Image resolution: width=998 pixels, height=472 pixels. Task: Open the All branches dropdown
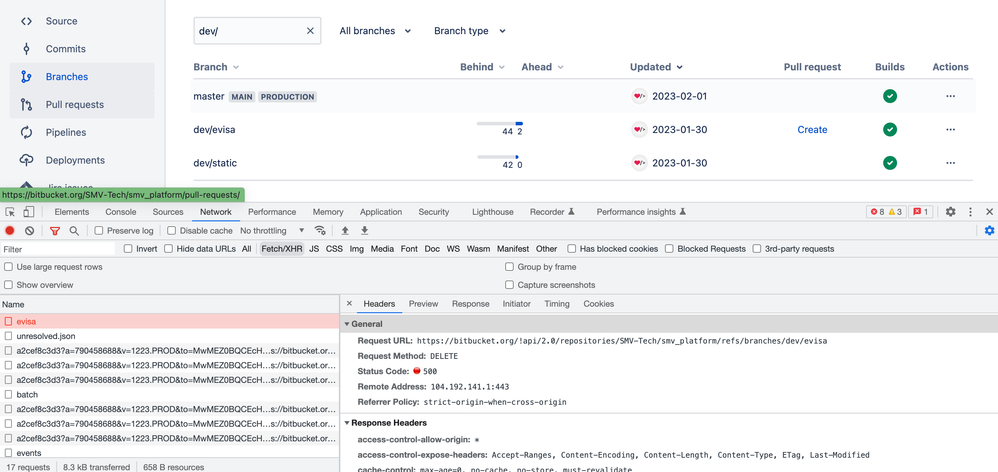point(375,31)
